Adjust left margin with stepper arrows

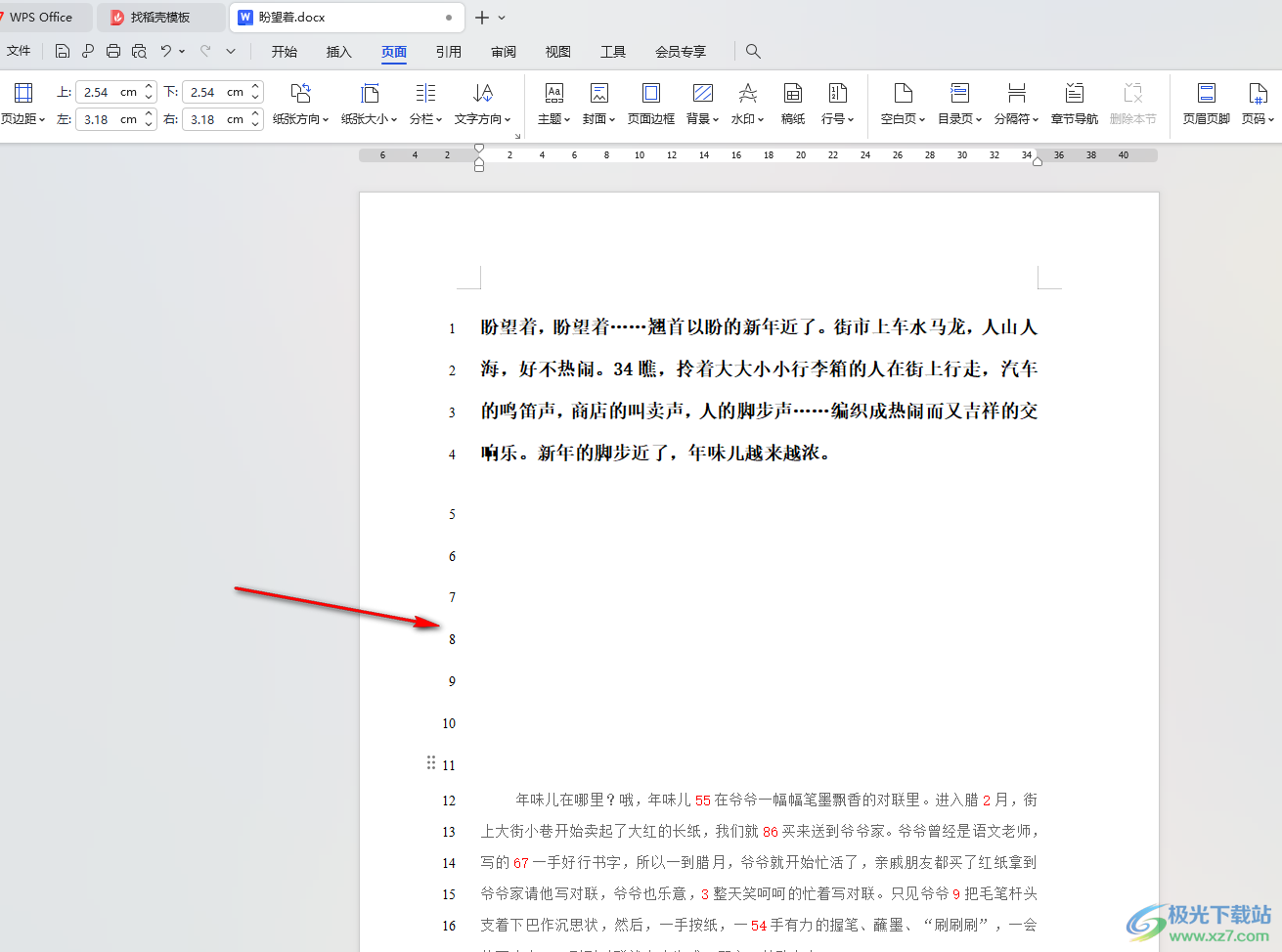pos(149,119)
